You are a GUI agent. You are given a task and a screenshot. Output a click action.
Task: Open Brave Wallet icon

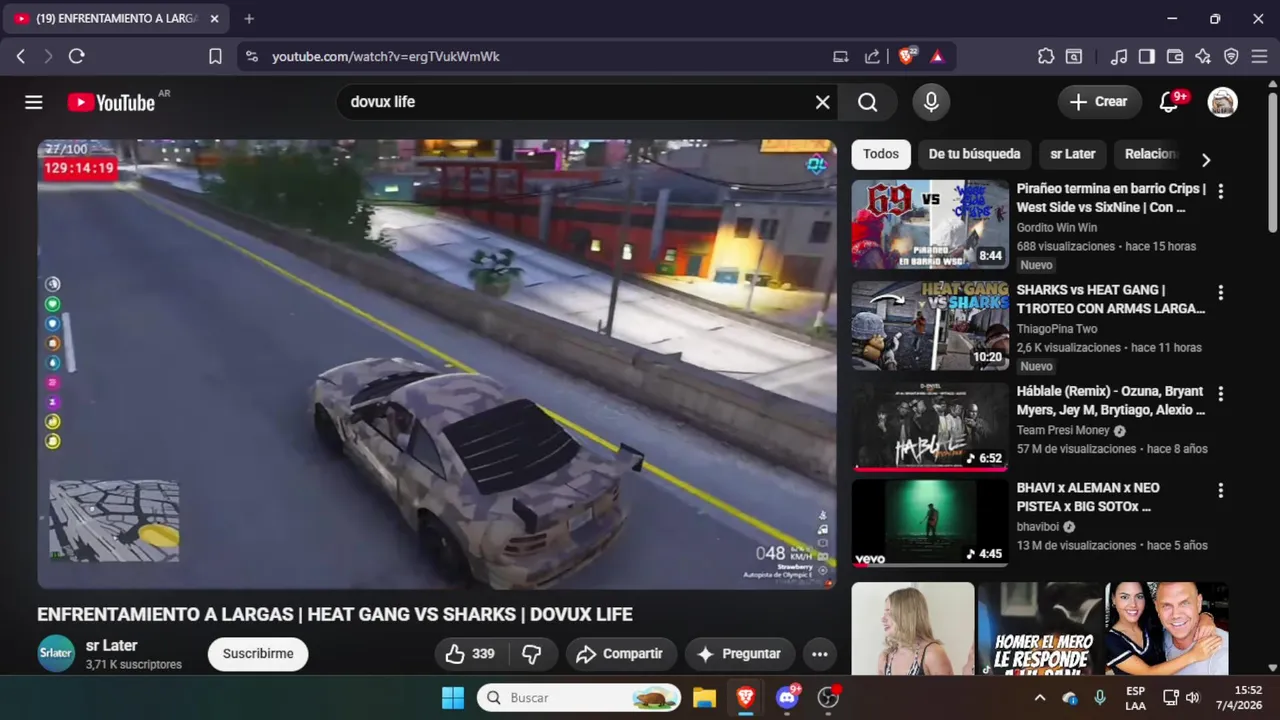1175,57
